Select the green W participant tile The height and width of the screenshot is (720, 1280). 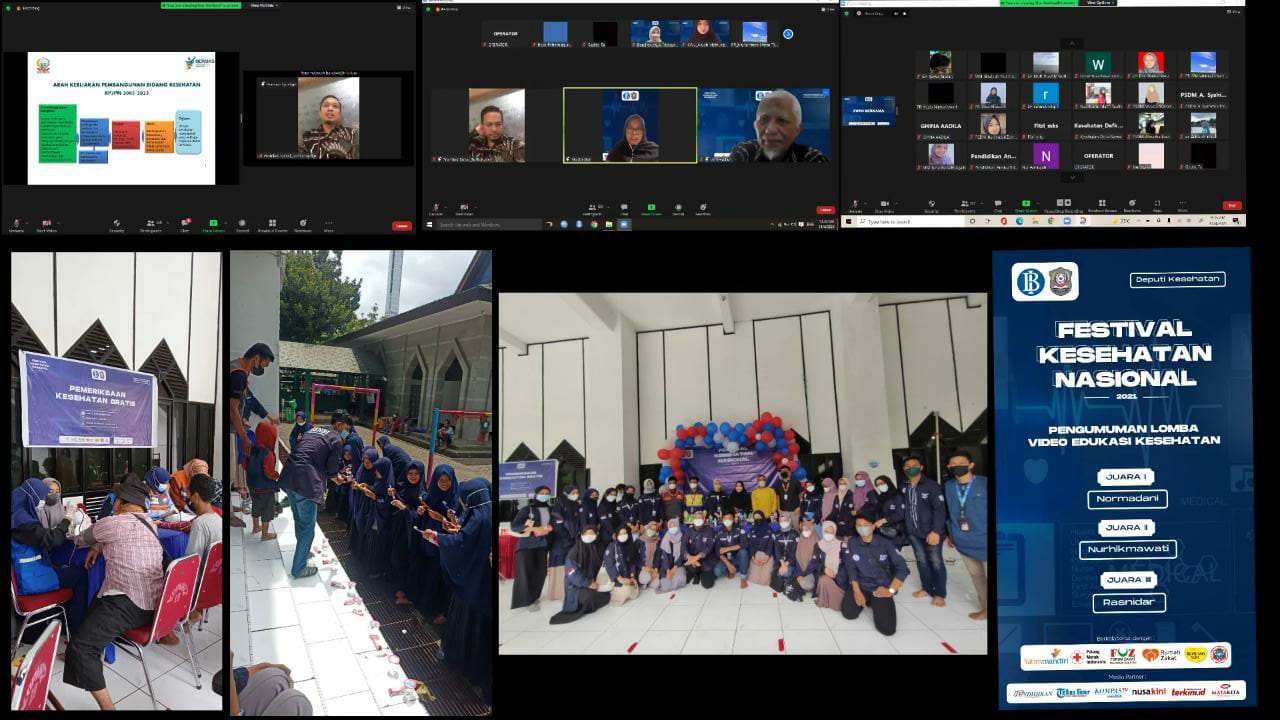1098,63
